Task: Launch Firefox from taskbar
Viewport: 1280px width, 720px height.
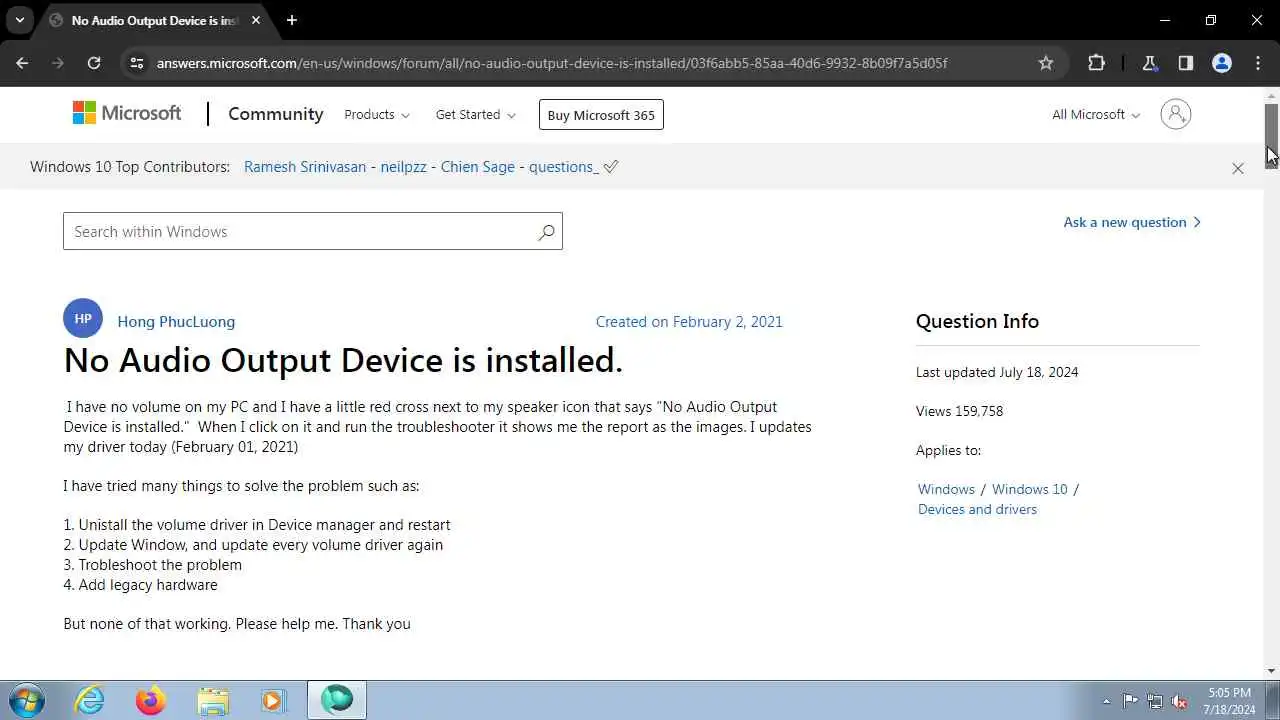Action: (x=151, y=700)
